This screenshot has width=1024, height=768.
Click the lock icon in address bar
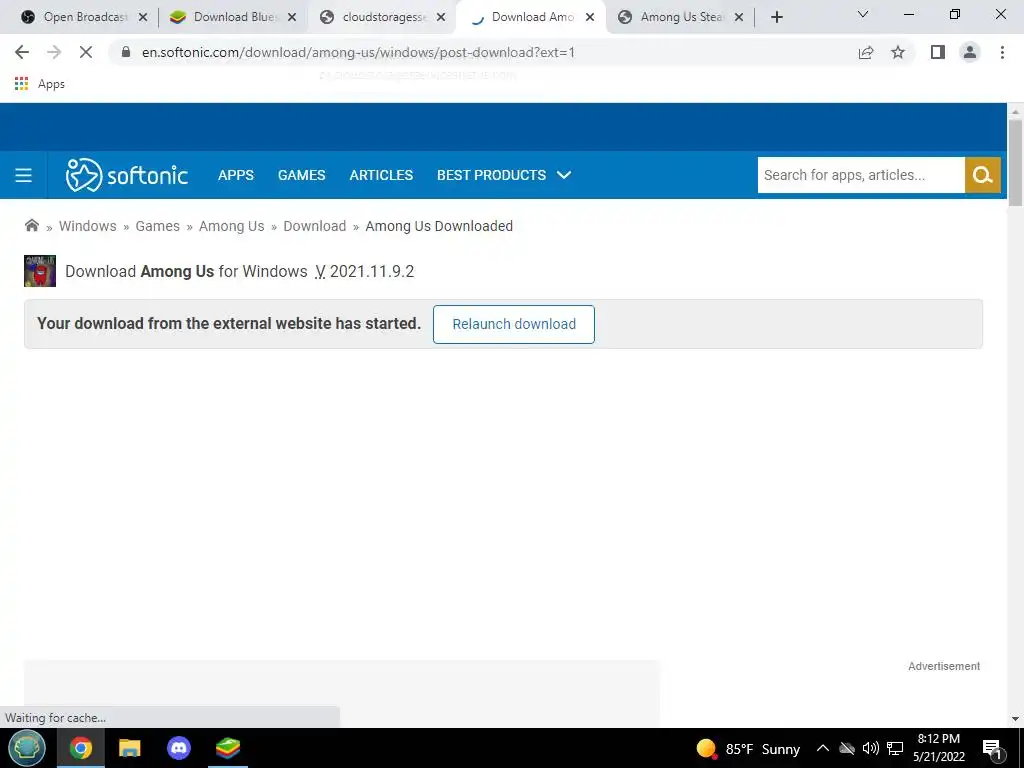coord(126,52)
